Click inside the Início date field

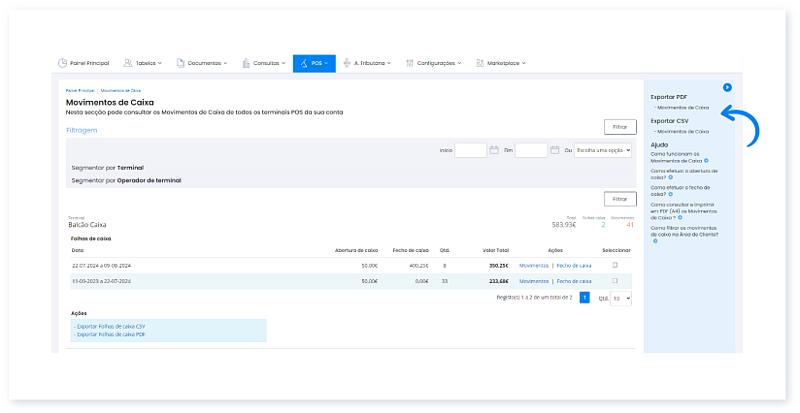(470, 150)
